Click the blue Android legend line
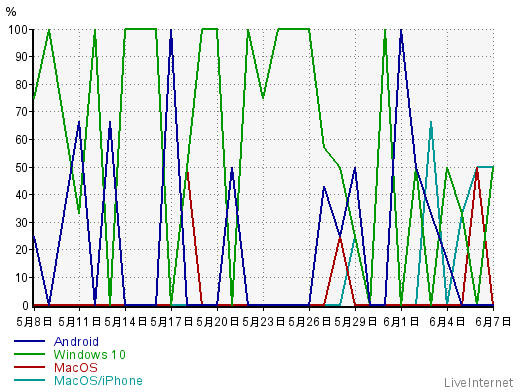The width and height of the screenshot is (520, 392). [29, 341]
